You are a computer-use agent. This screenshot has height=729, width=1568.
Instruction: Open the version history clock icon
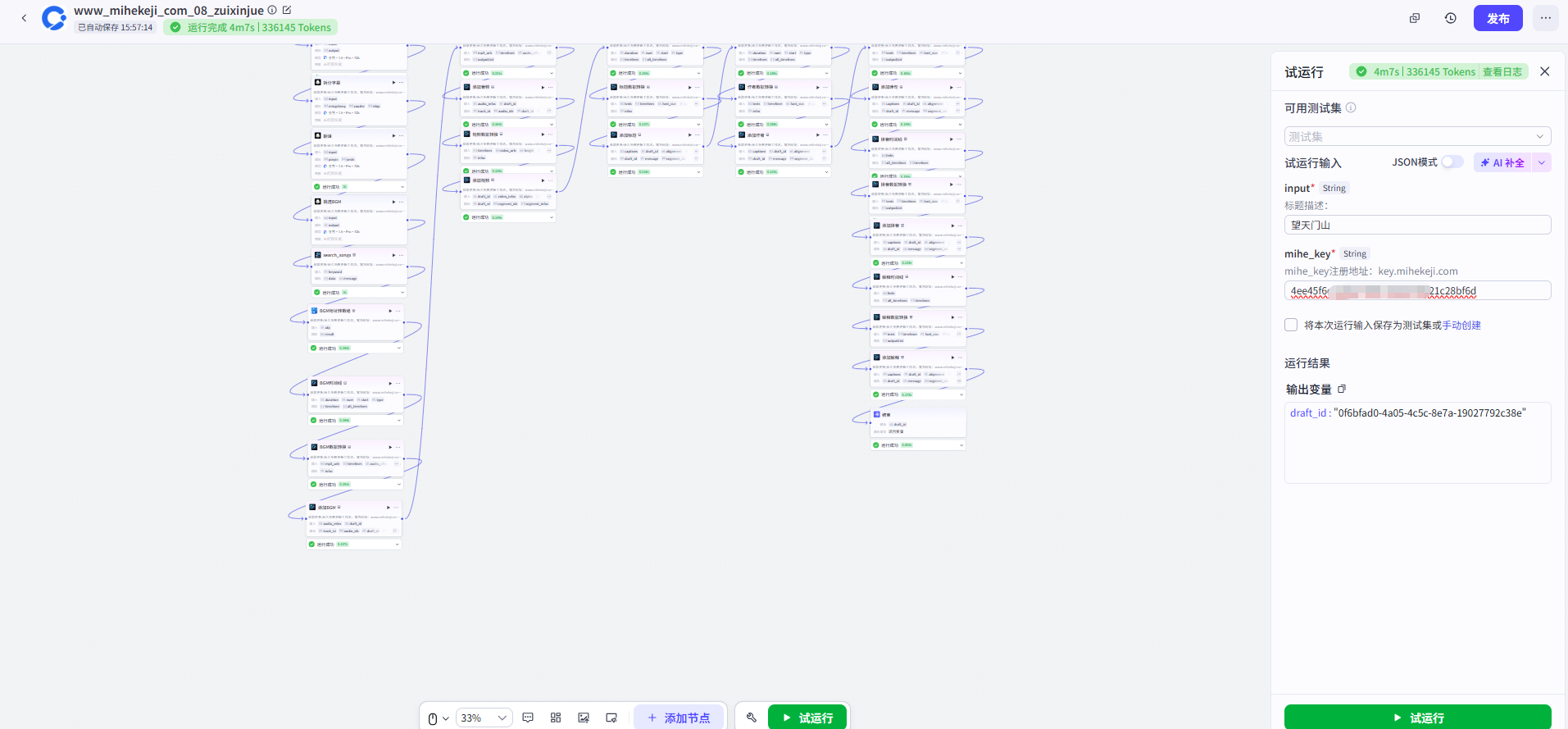1450,18
